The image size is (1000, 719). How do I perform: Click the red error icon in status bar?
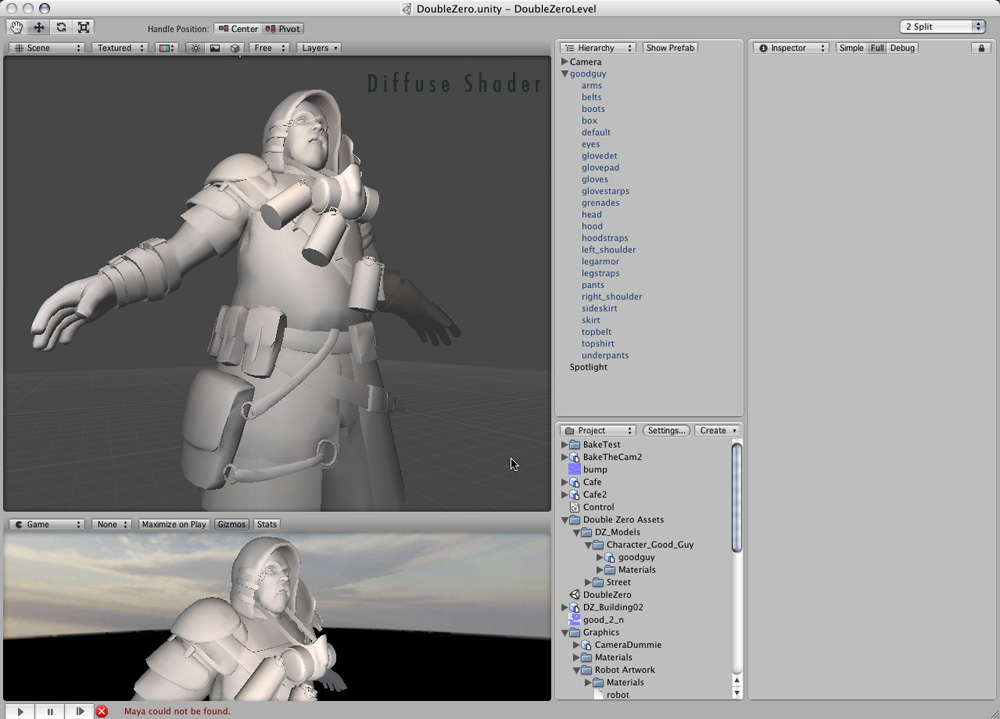point(101,711)
